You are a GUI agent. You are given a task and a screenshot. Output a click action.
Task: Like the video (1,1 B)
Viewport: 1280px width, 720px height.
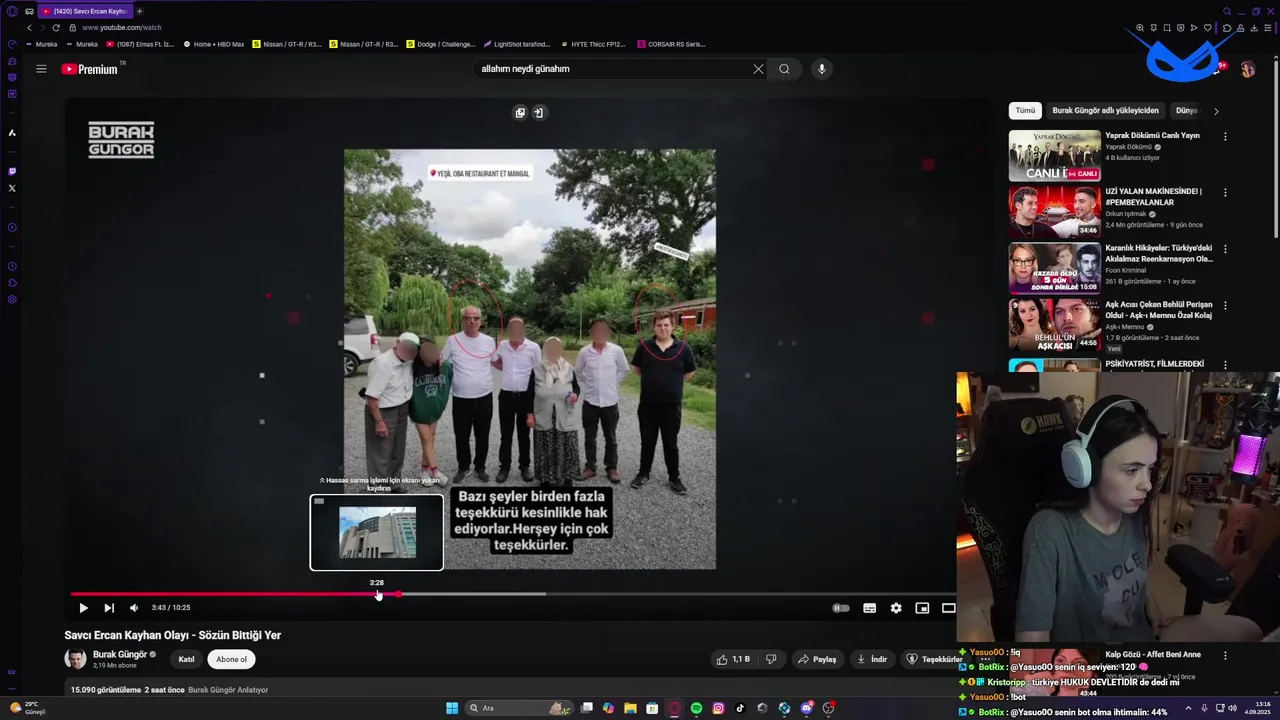coord(733,659)
